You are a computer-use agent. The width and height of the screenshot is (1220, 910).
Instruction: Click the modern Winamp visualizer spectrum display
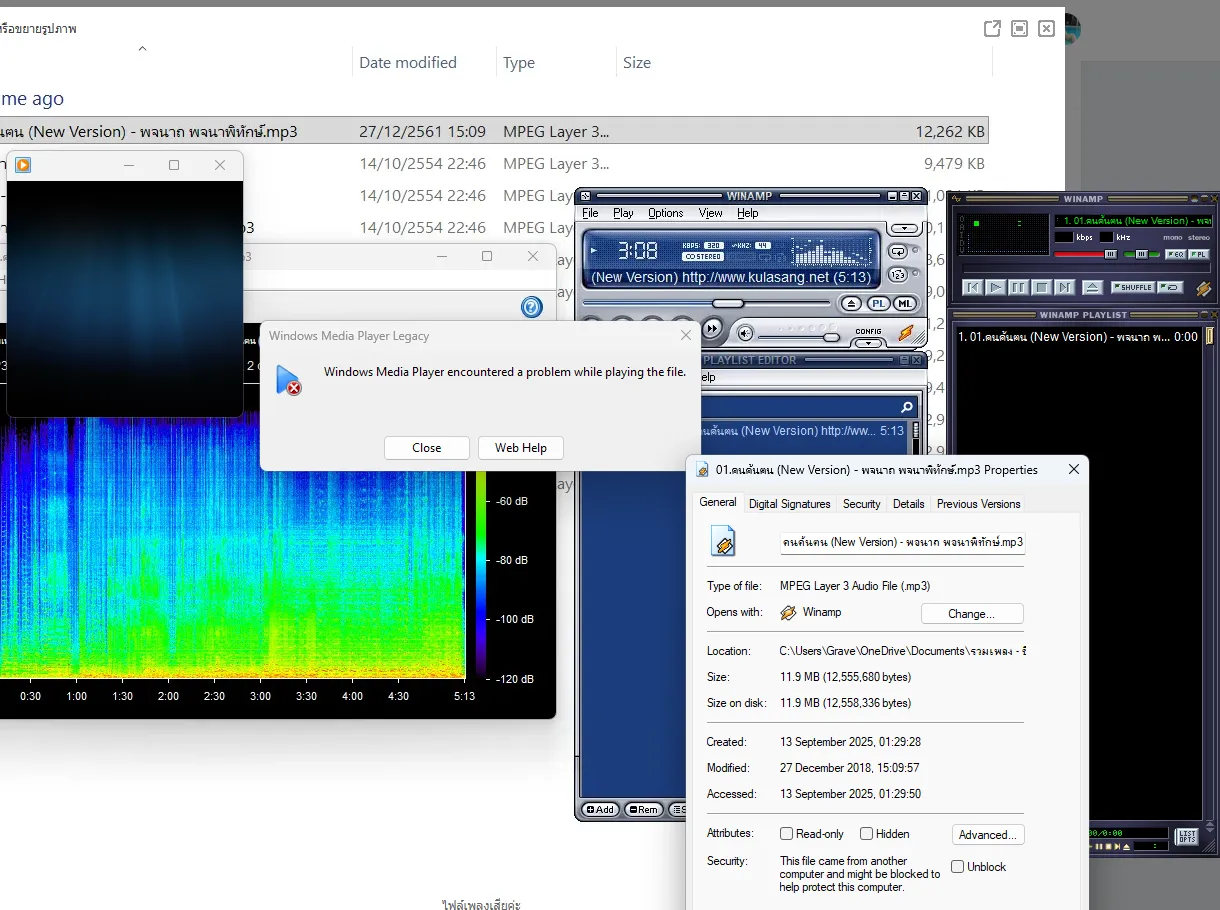831,251
